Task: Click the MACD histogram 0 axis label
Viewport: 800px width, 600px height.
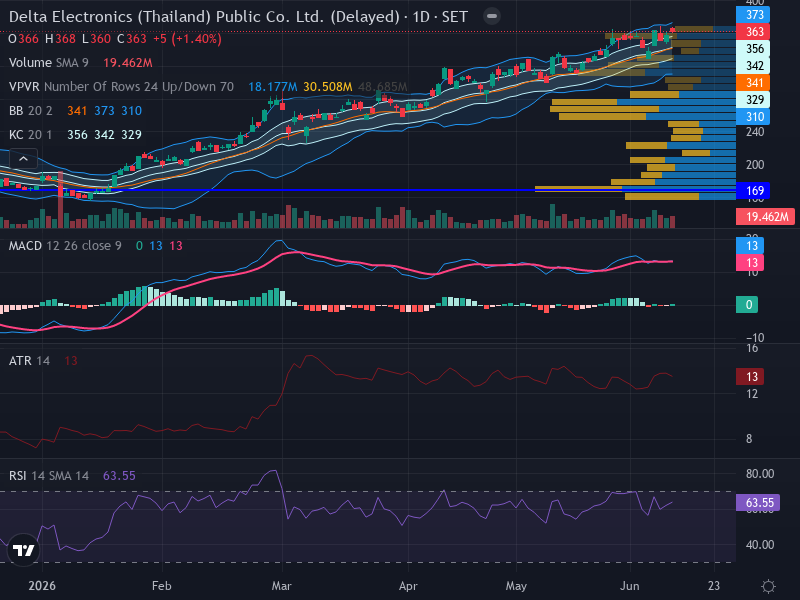Action: pyautogui.click(x=747, y=305)
